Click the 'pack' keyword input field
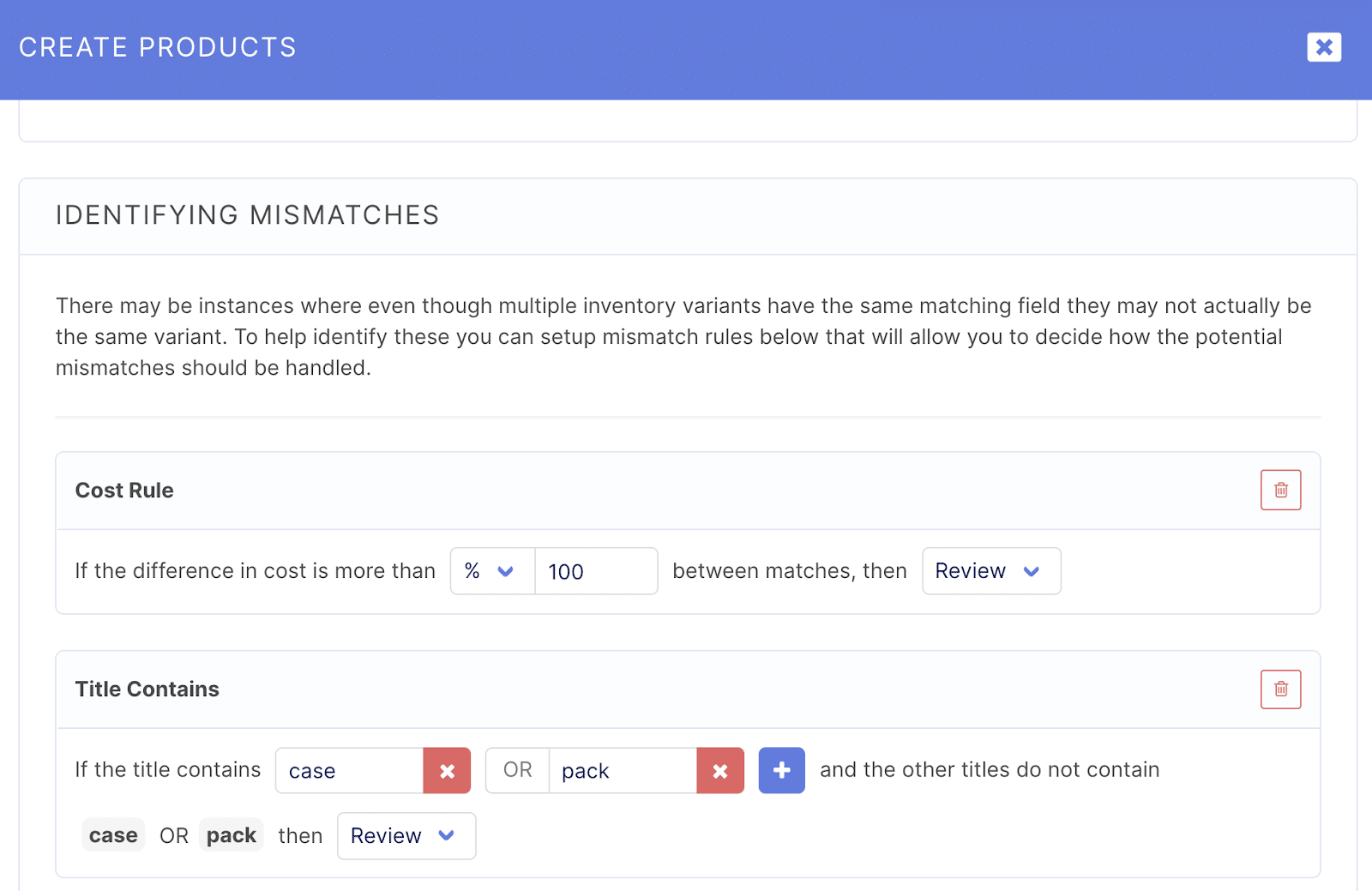 point(623,770)
